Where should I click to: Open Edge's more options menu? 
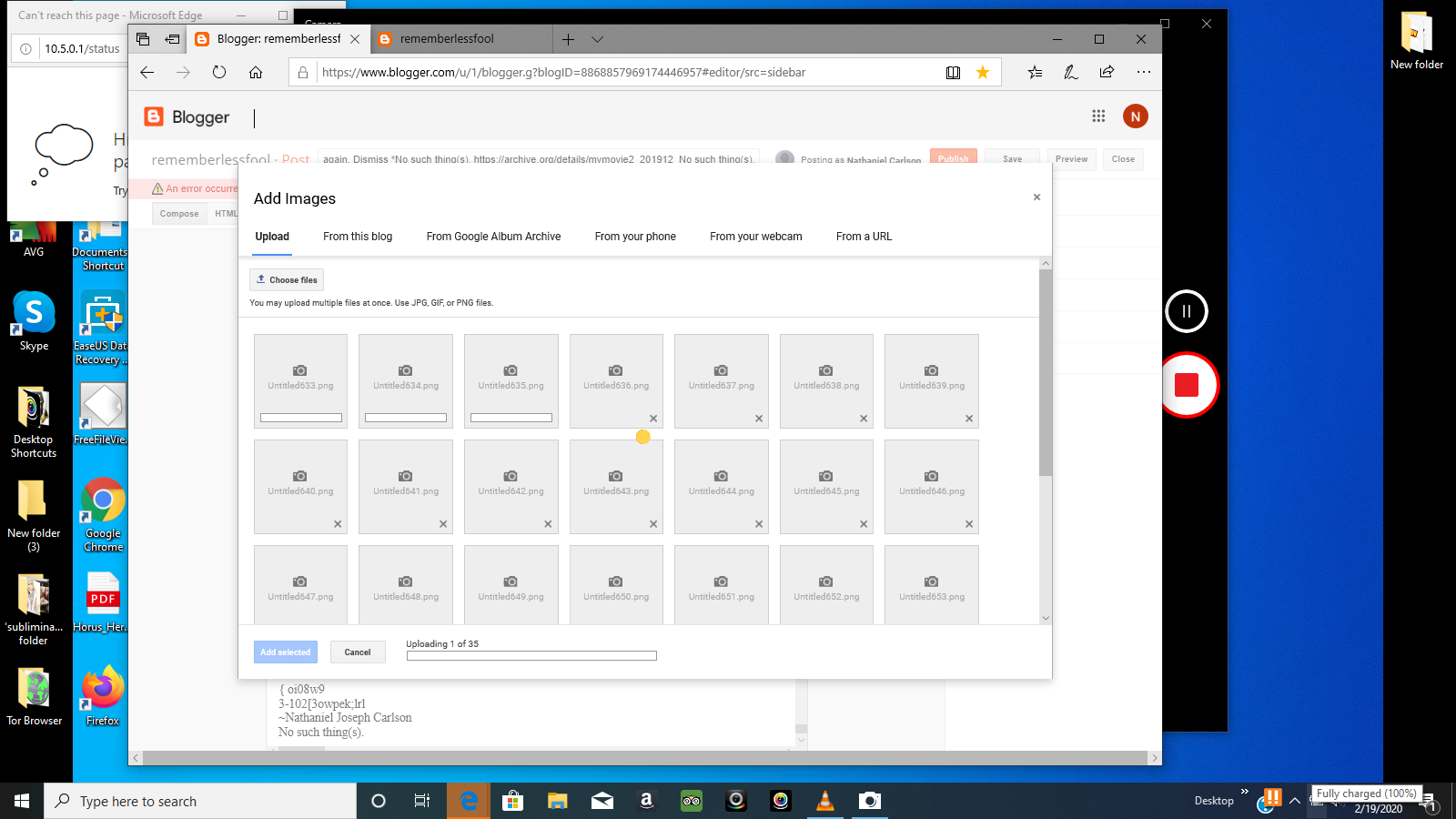coord(1144,72)
